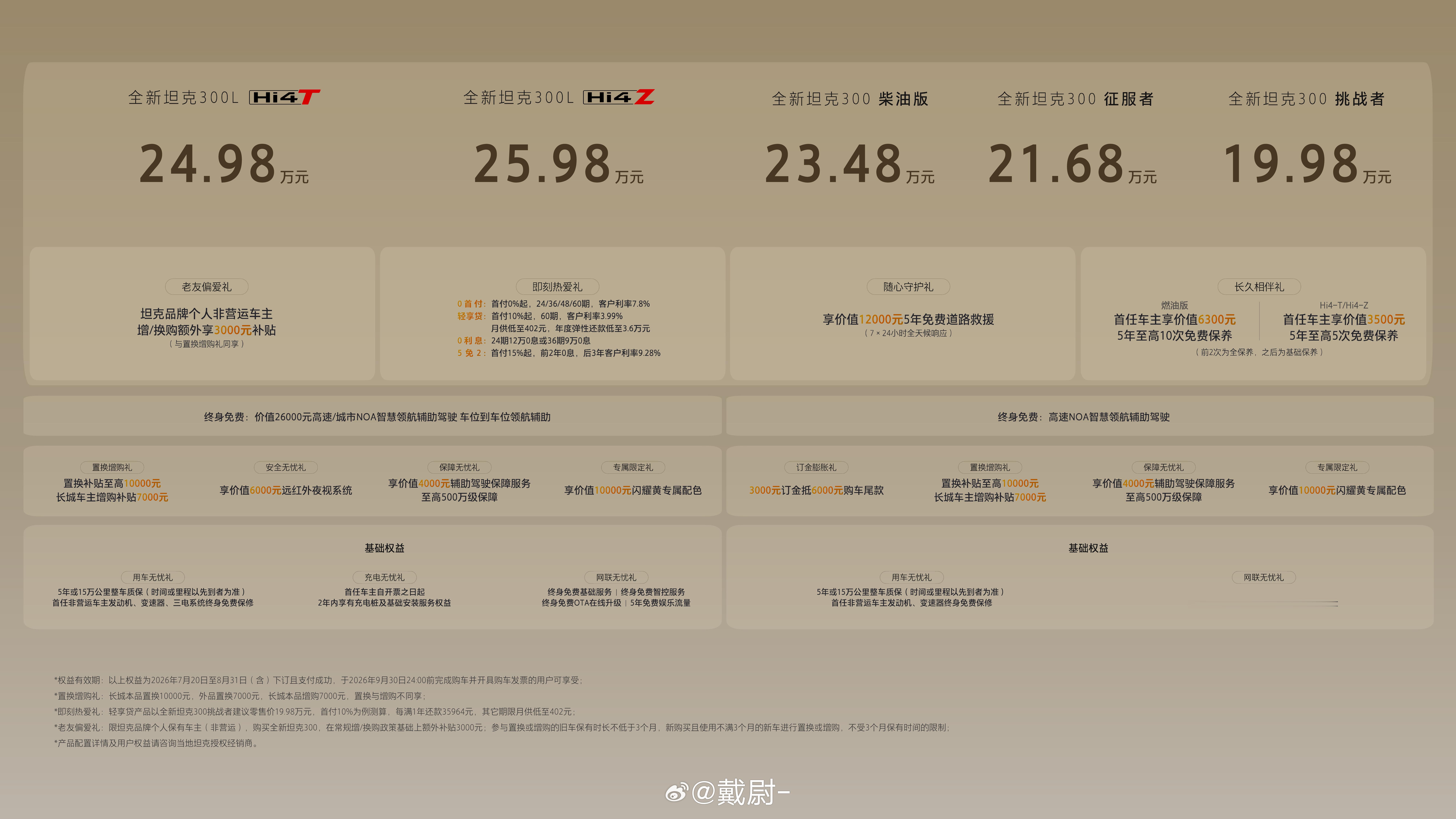Click the 全新坦克300 征服者 title

pyautogui.click(x=1076, y=99)
